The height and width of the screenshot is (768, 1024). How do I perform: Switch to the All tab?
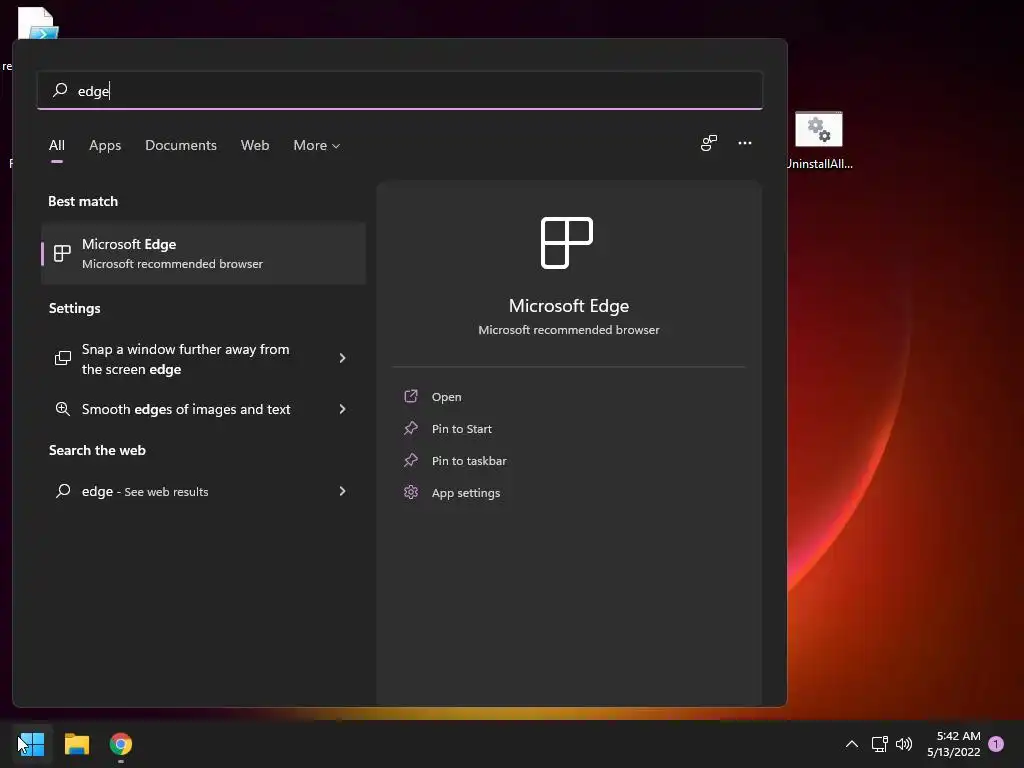(x=57, y=145)
